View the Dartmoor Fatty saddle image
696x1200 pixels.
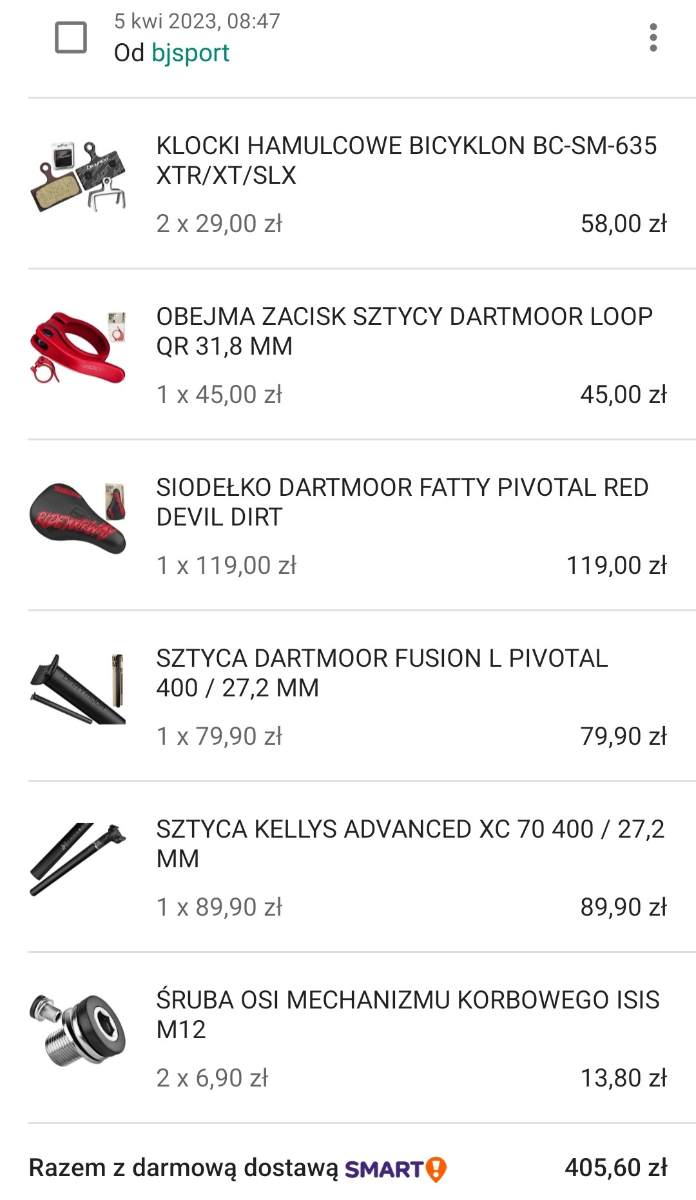coord(78,517)
